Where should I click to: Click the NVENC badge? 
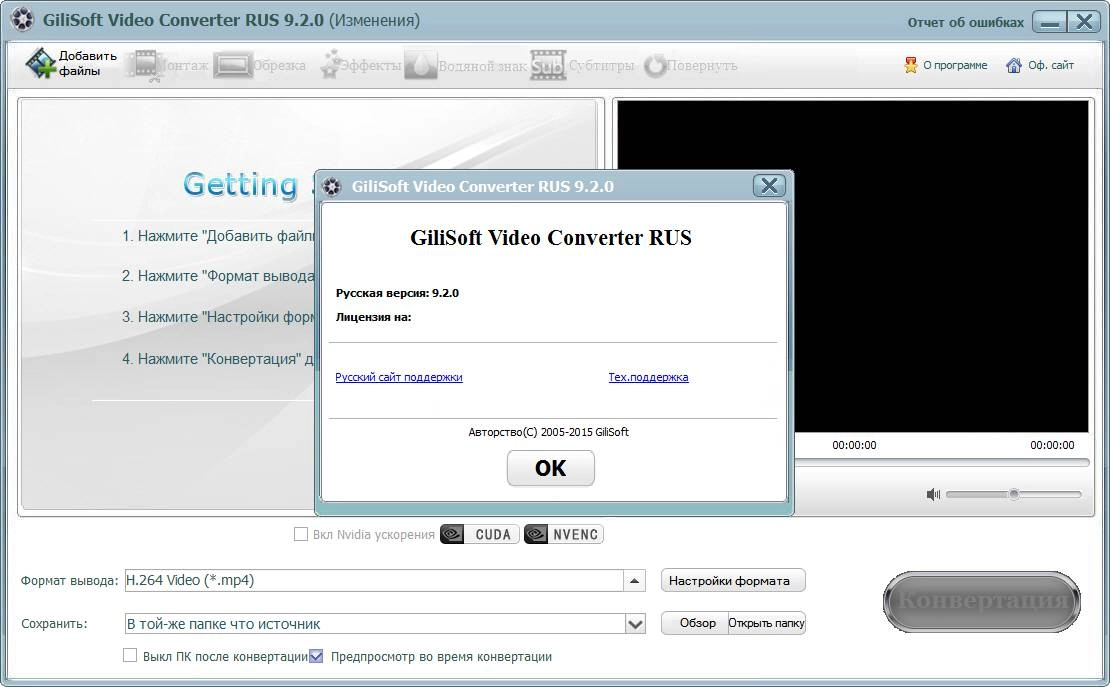pyautogui.click(x=563, y=534)
